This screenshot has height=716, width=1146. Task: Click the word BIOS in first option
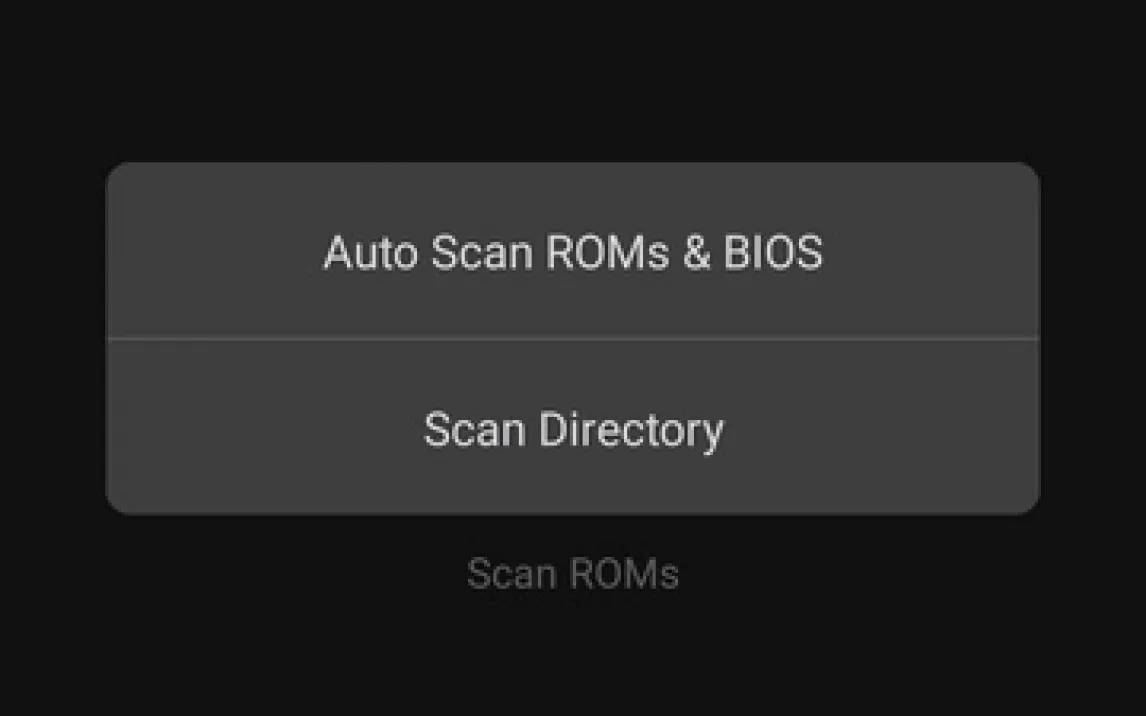point(773,252)
